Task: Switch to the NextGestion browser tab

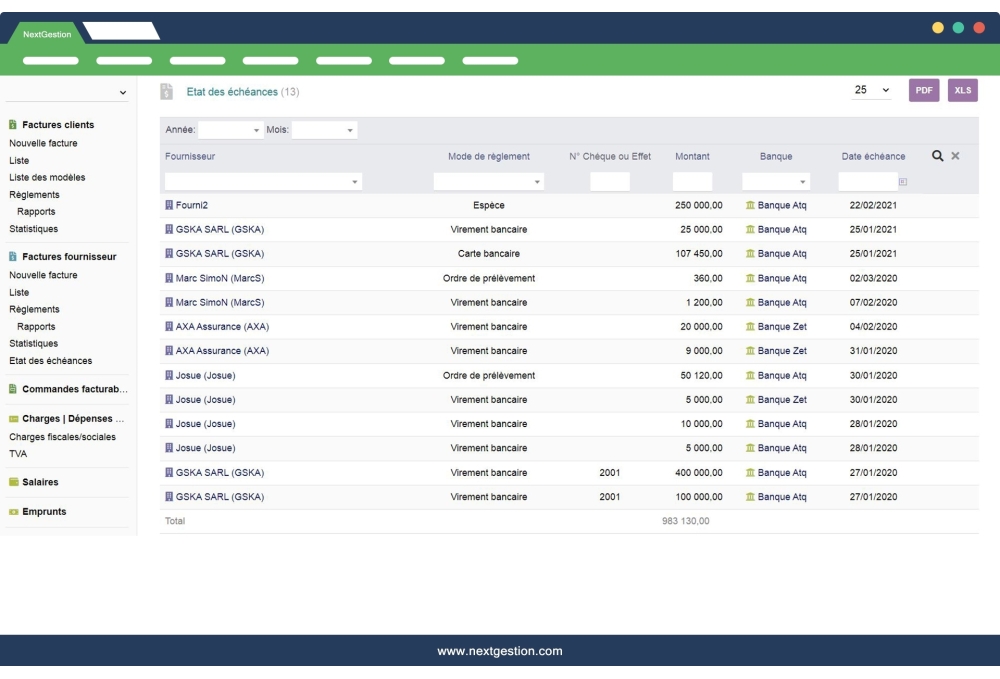Action: (47, 34)
